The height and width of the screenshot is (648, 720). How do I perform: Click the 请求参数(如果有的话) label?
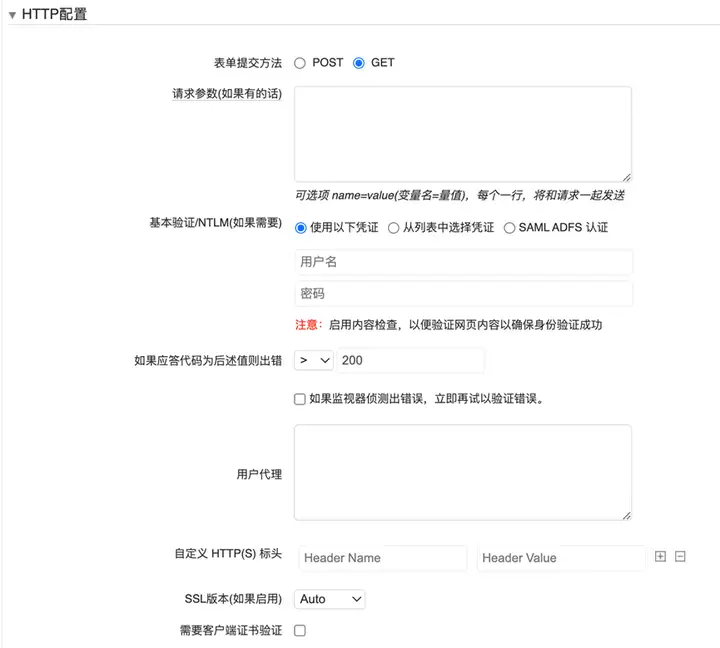click(x=227, y=94)
